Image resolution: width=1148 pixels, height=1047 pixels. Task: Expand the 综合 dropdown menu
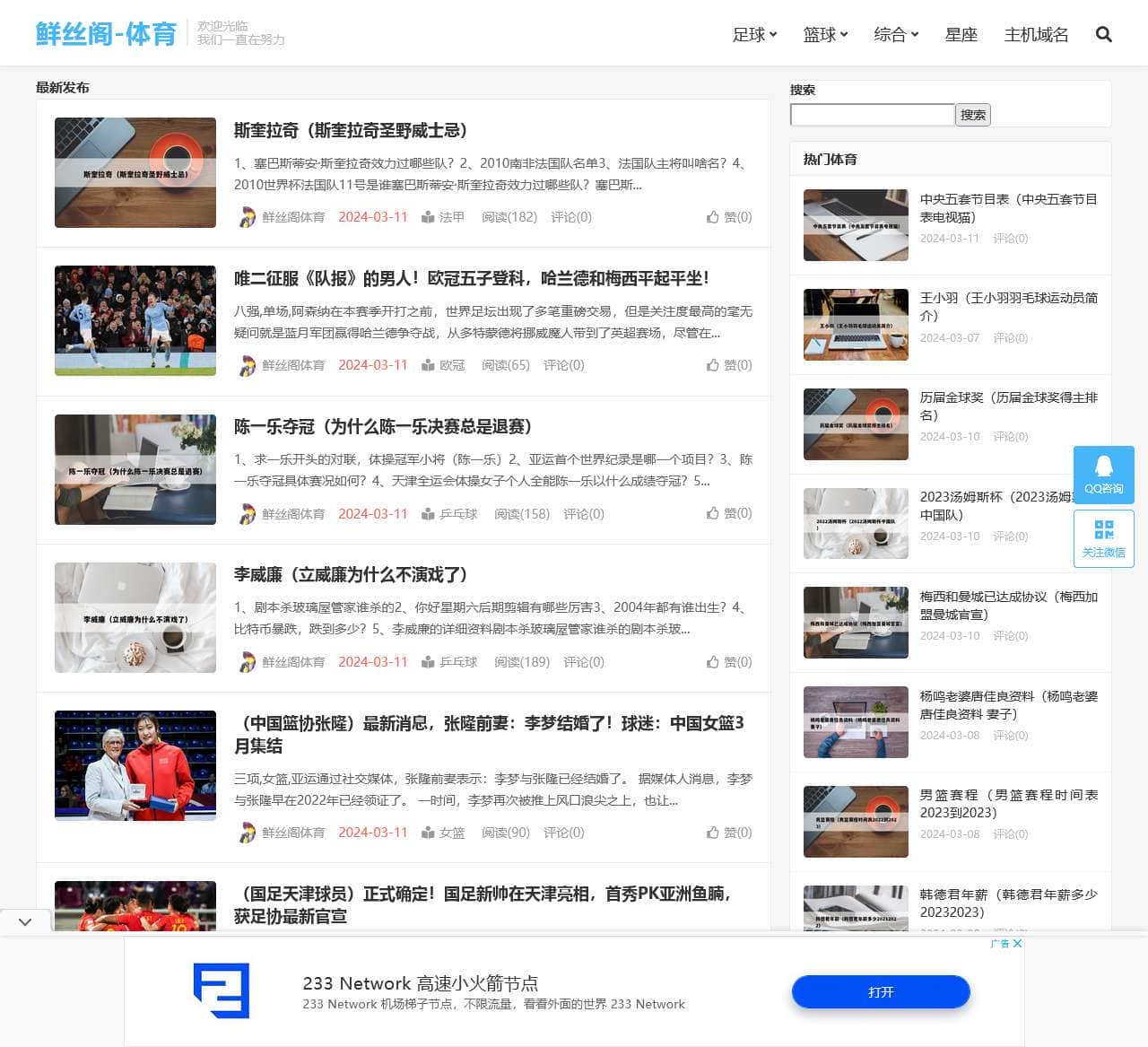896,34
